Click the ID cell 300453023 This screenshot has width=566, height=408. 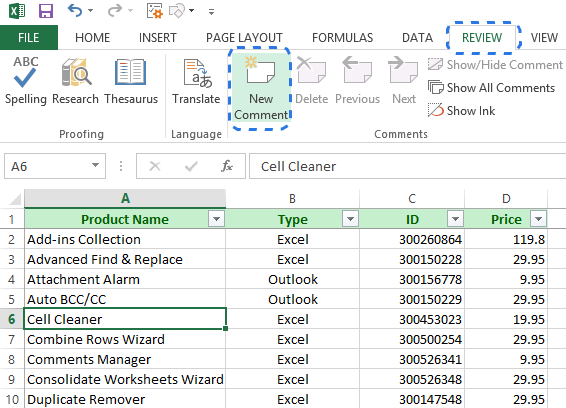click(412, 319)
